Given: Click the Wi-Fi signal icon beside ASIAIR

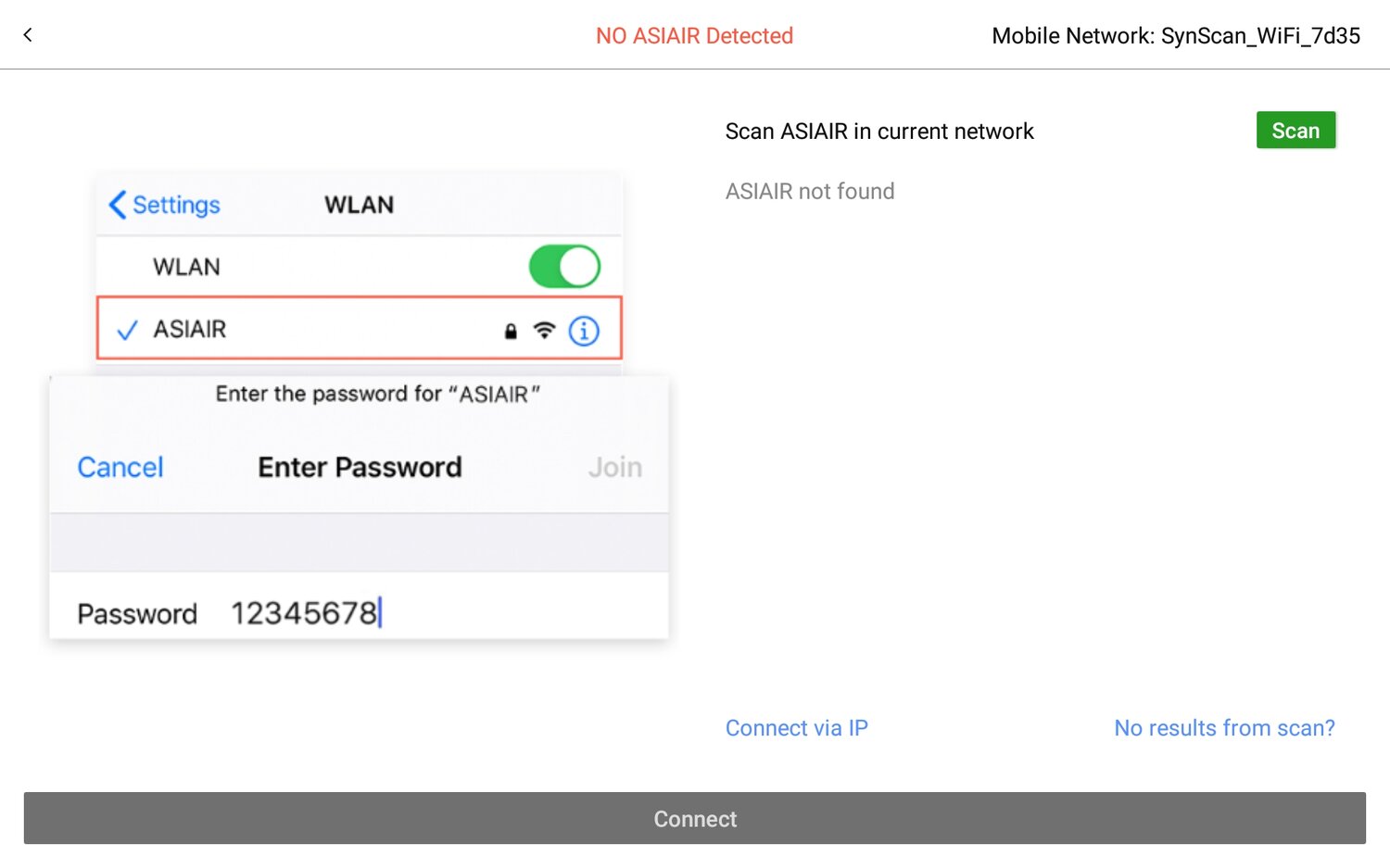Looking at the screenshot, I should (x=544, y=330).
